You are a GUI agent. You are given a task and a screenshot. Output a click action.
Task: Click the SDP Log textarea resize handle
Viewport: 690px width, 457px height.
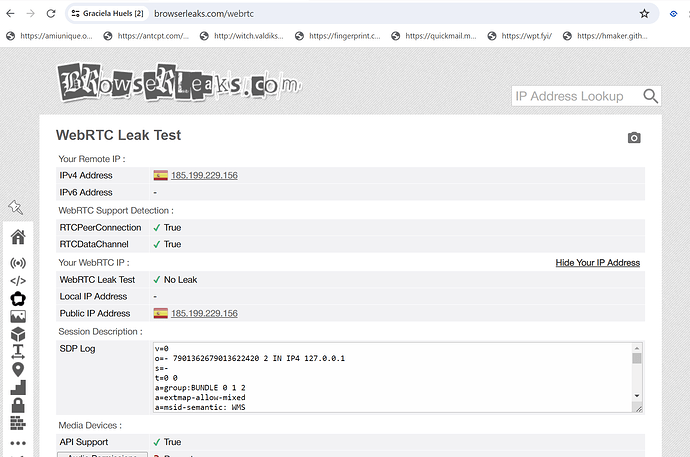(639, 409)
